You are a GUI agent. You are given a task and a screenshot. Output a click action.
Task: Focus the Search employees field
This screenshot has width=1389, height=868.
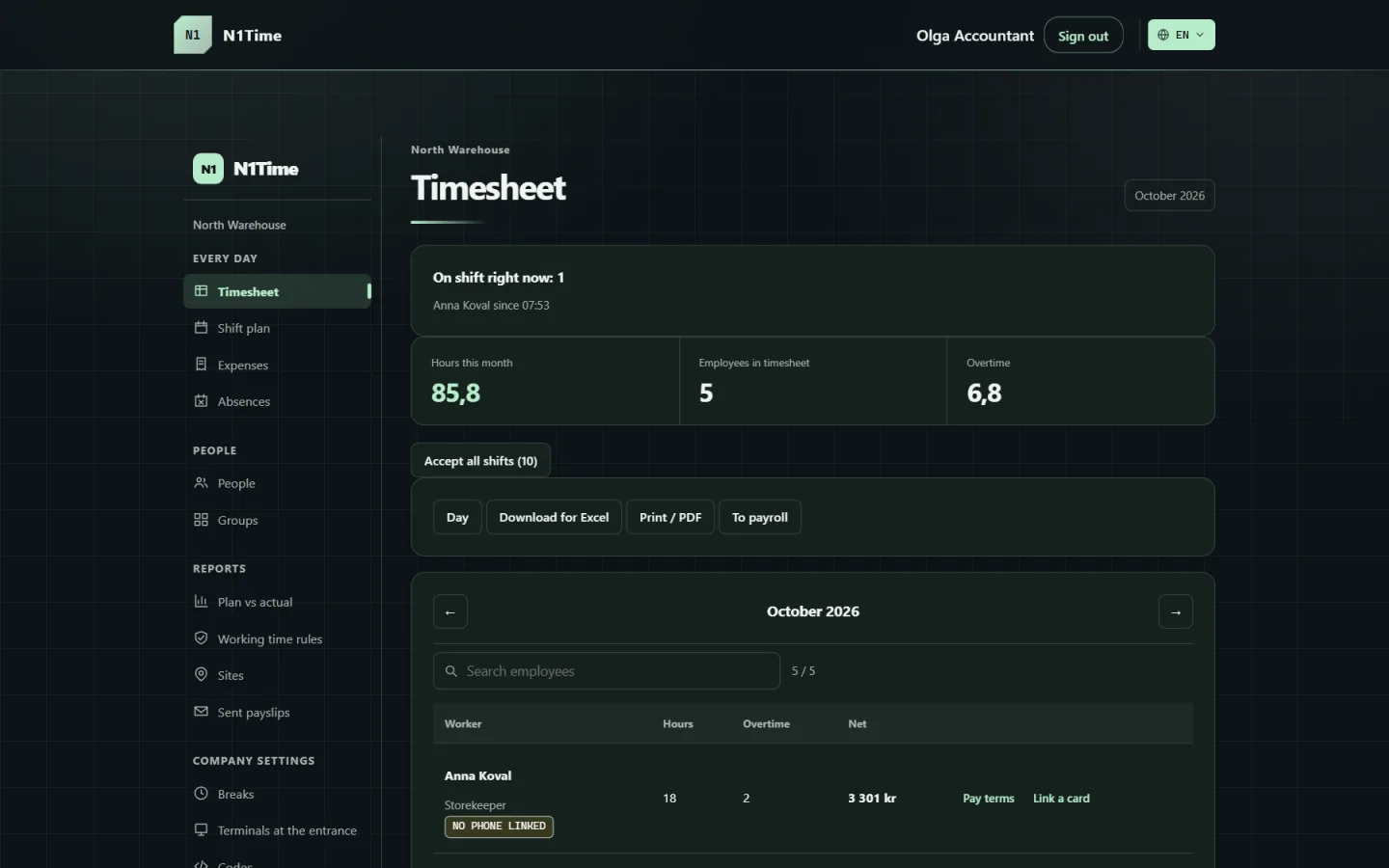(x=607, y=671)
